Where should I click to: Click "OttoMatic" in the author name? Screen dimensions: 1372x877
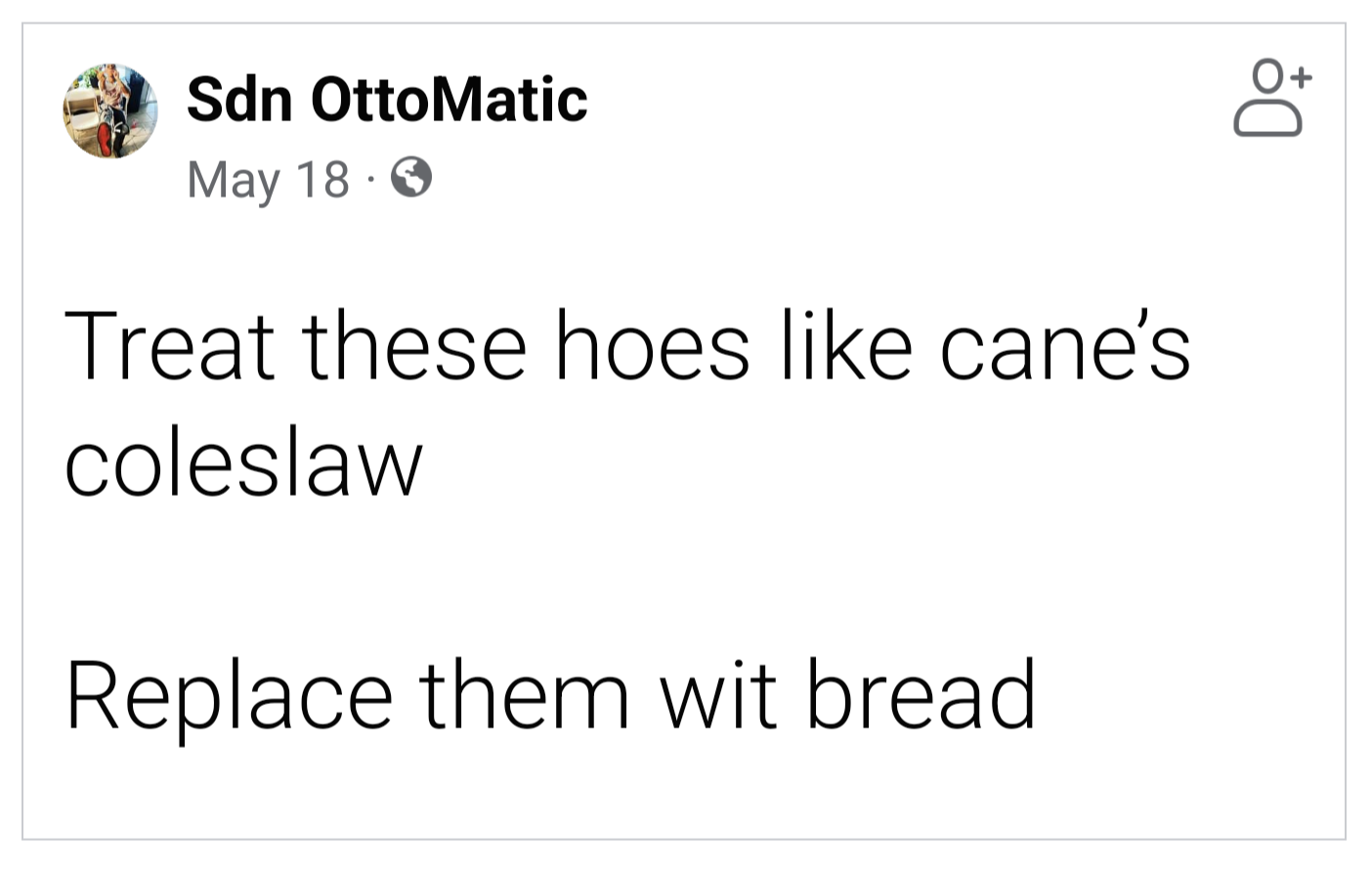pos(449,100)
